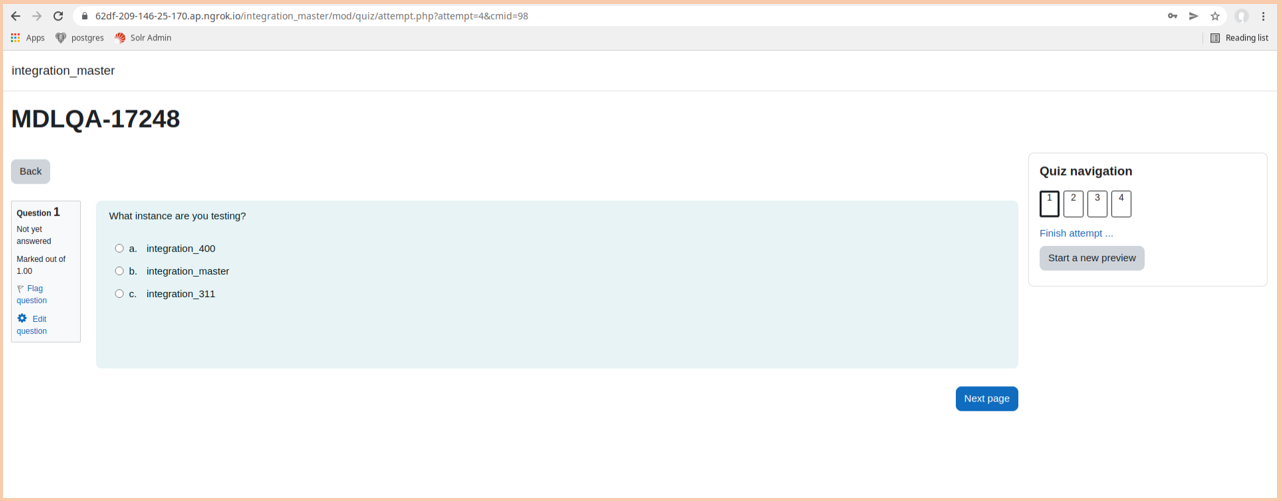Image resolution: width=1282 pixels, height=501 pixels.
Task: Open the Chrome three-dot menu
Action: tap(1263, 16)
